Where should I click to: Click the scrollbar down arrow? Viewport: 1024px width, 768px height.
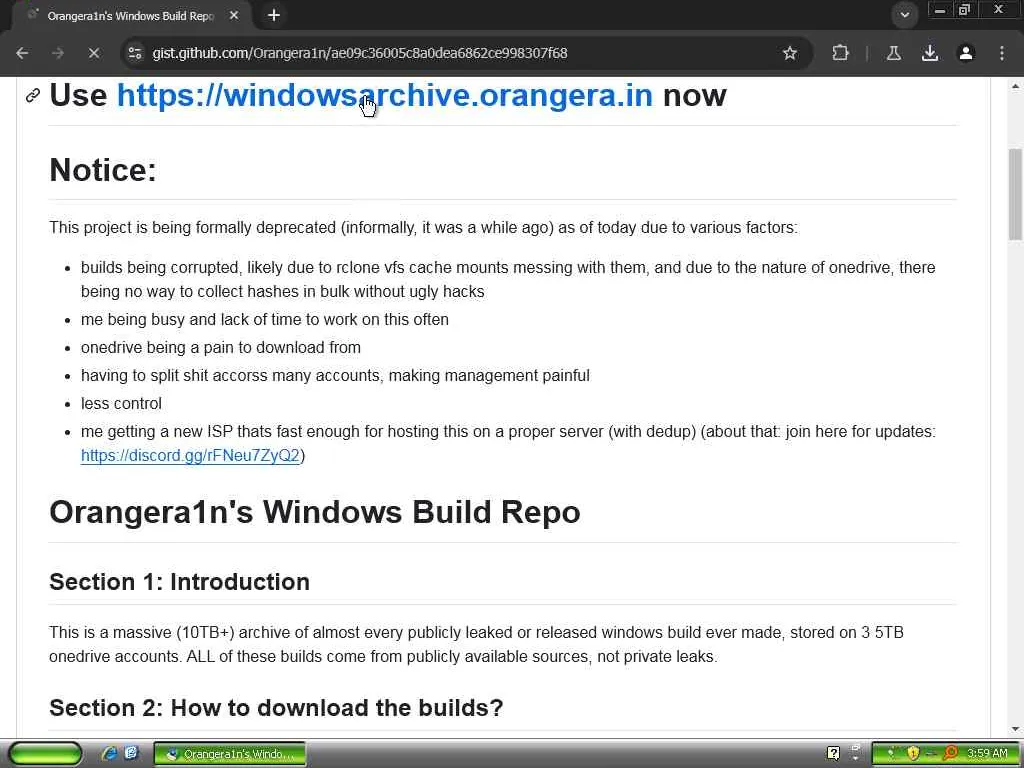(1015, 729)
